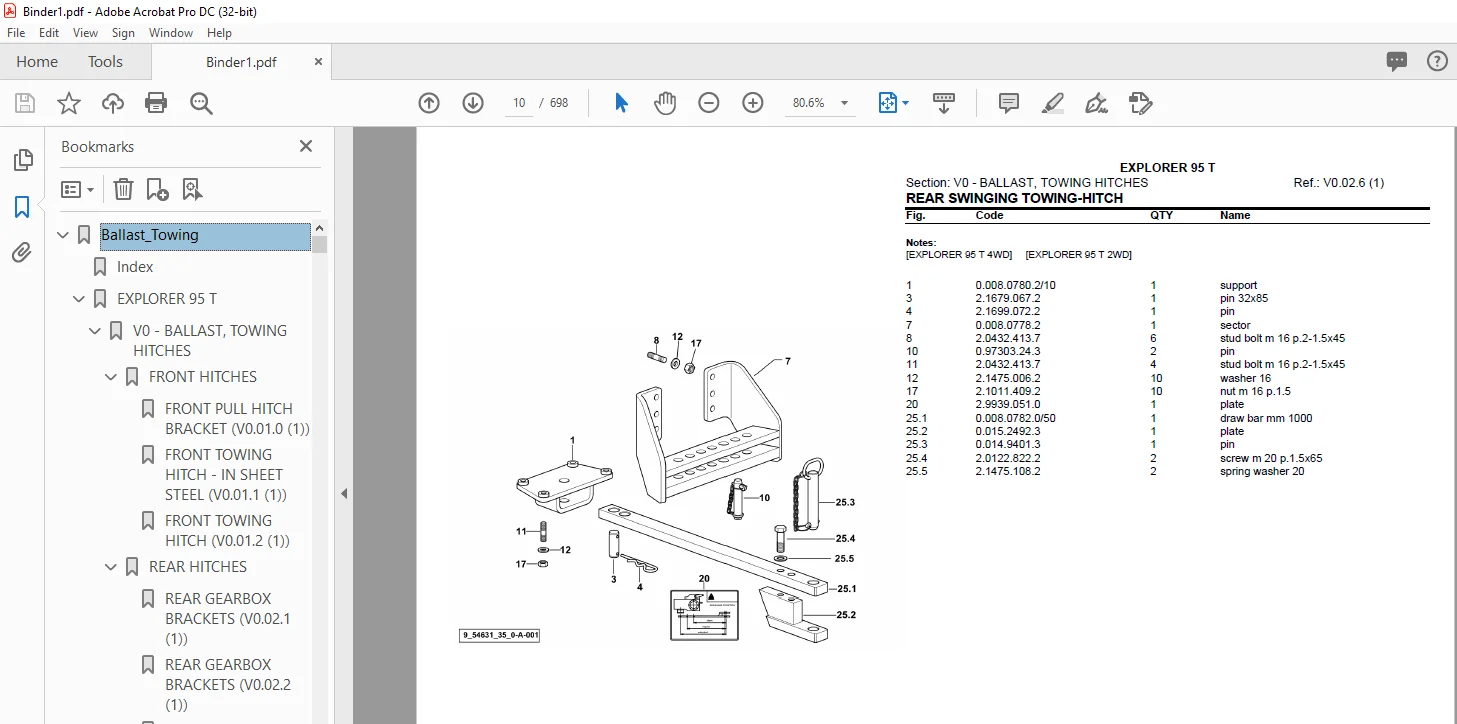1457x724 pixels.
Task: Select the Ballast_Towing bookmark
Action: point(205,236)
